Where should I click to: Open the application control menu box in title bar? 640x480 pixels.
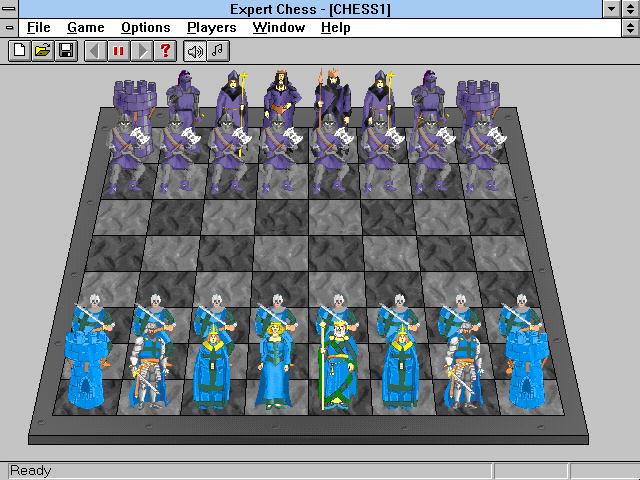pos(9,9)
